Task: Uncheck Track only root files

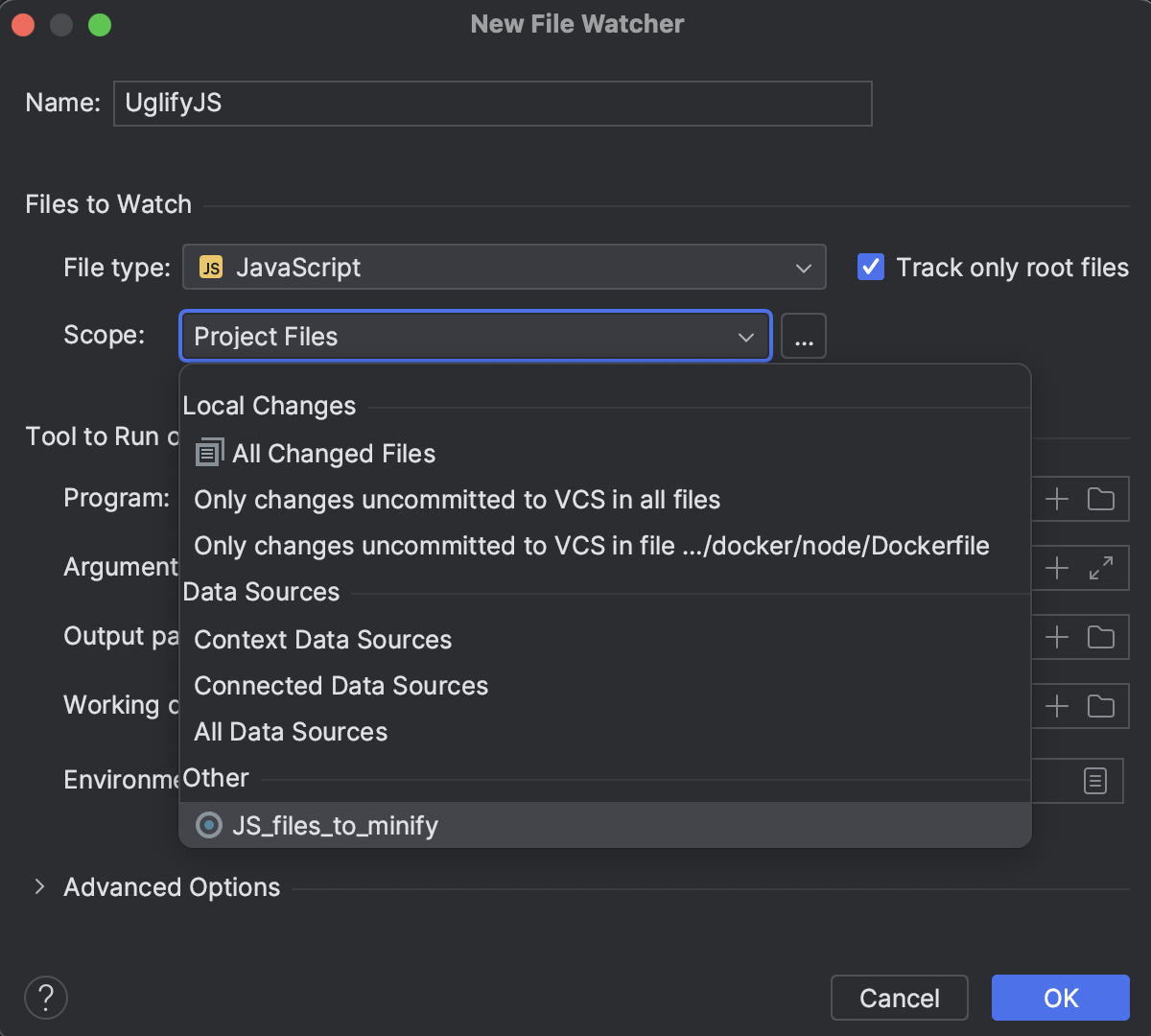Action: (x=870, y=268)
